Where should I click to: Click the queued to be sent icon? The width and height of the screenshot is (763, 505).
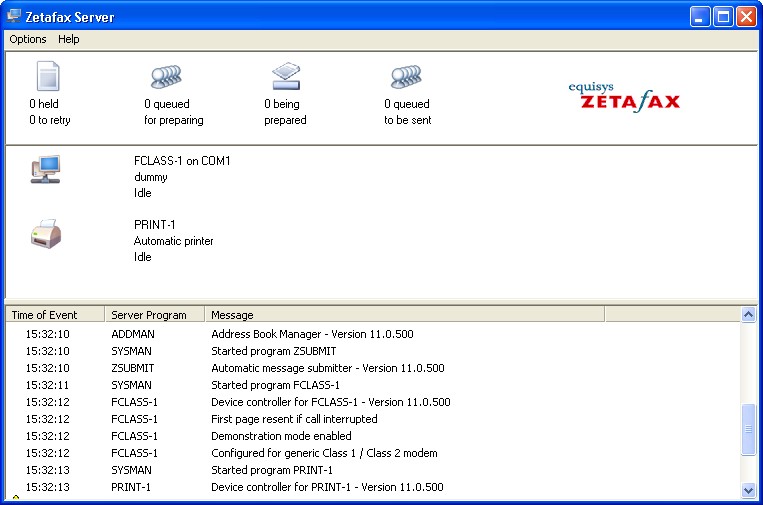click(x=406, y=77)
